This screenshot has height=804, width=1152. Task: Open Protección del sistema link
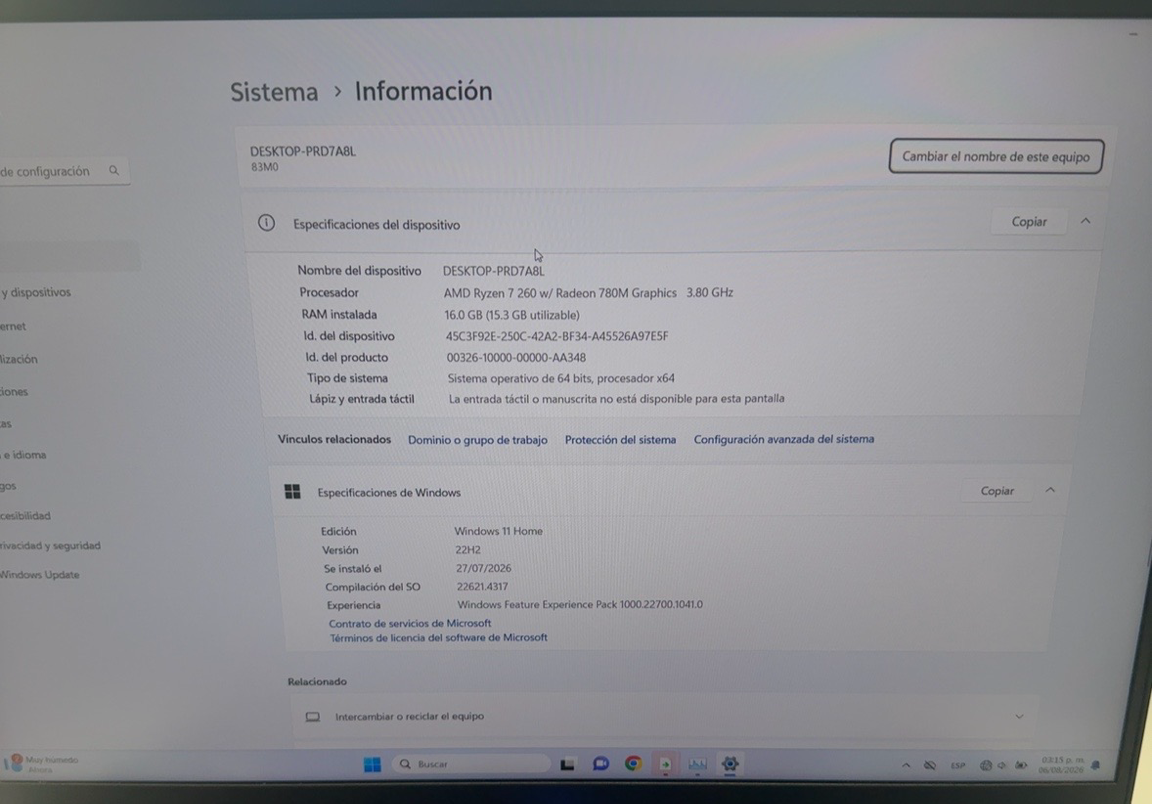click(x=620, y=439)
